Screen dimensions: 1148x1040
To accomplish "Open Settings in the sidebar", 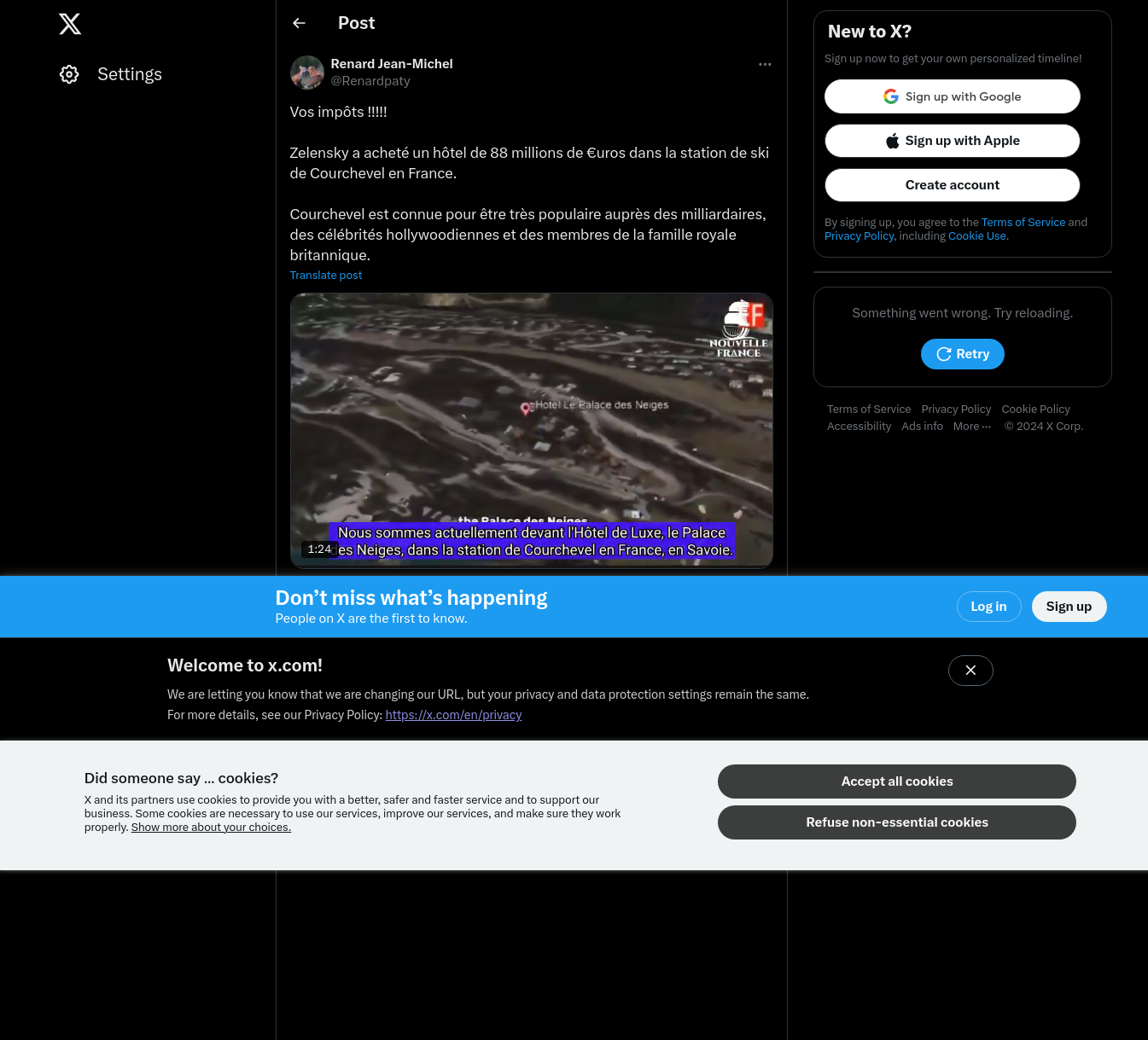I will pyautogui.click(x=111, y=74).
